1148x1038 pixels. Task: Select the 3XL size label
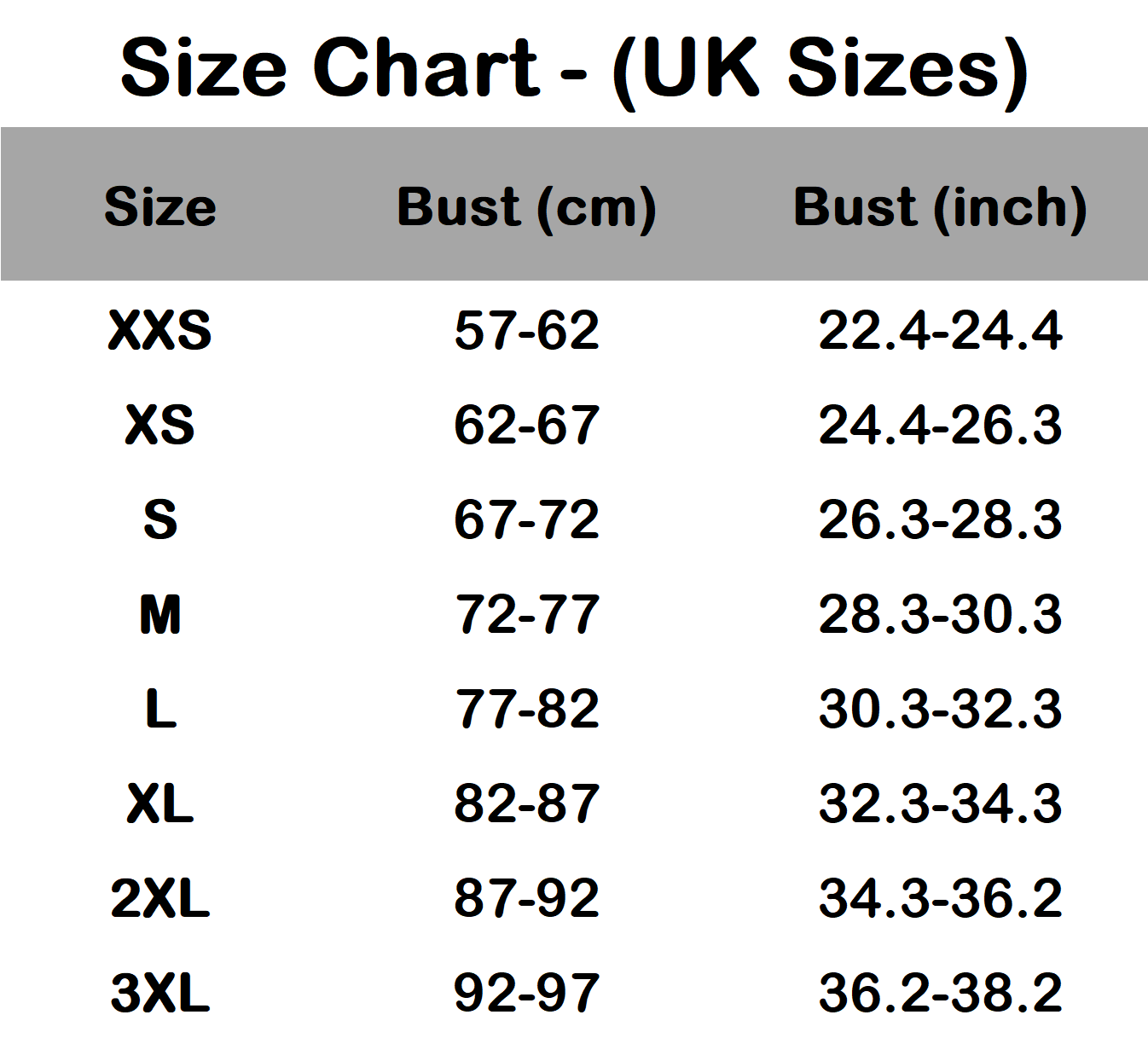click(x=160, y=993)
